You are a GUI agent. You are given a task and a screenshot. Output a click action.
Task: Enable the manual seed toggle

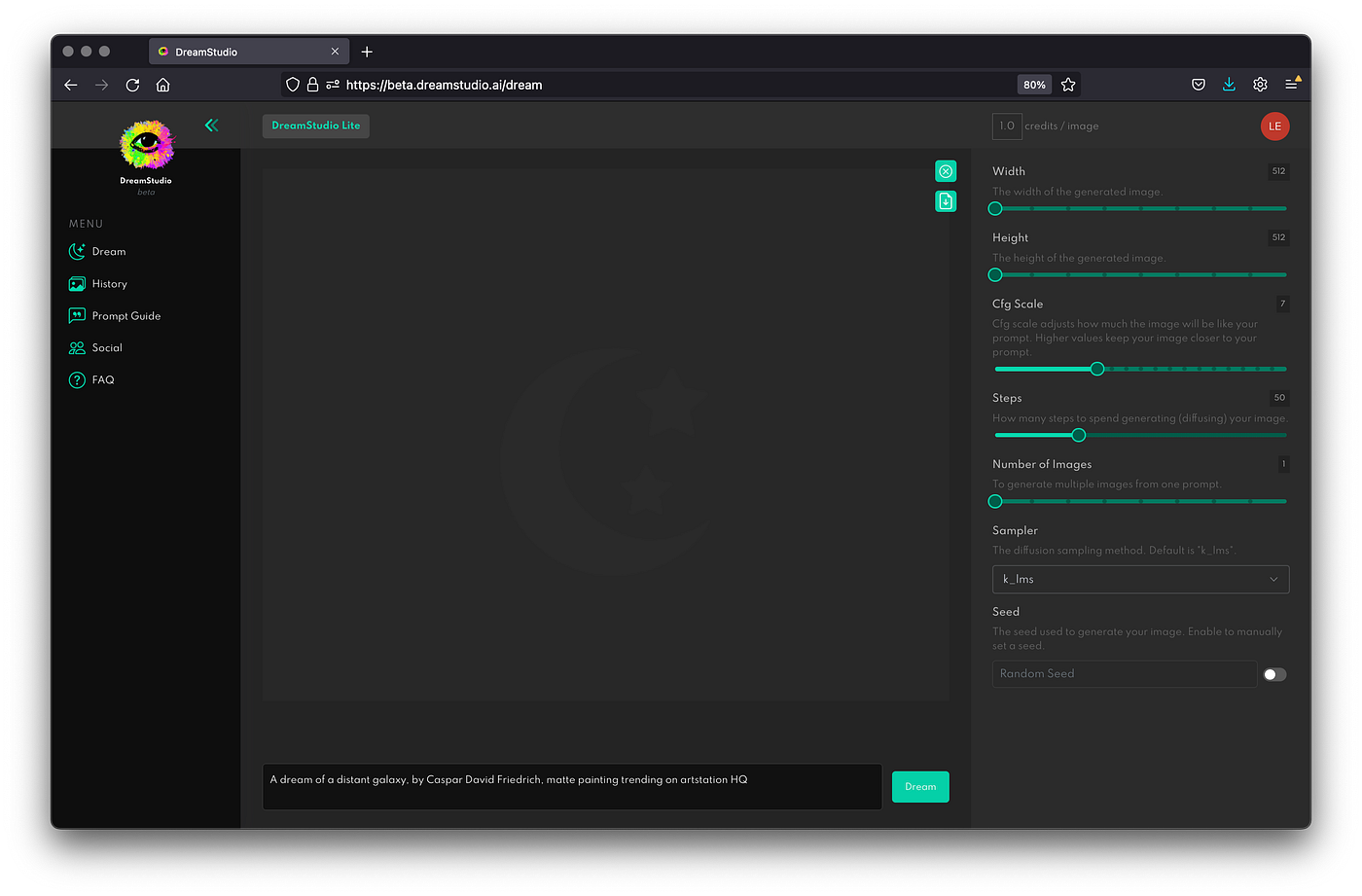tap(1274, 674)
